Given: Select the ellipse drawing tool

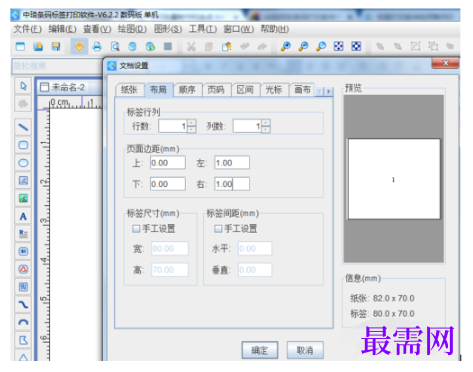Looking at the screenshot, I should tap(23, 163).
